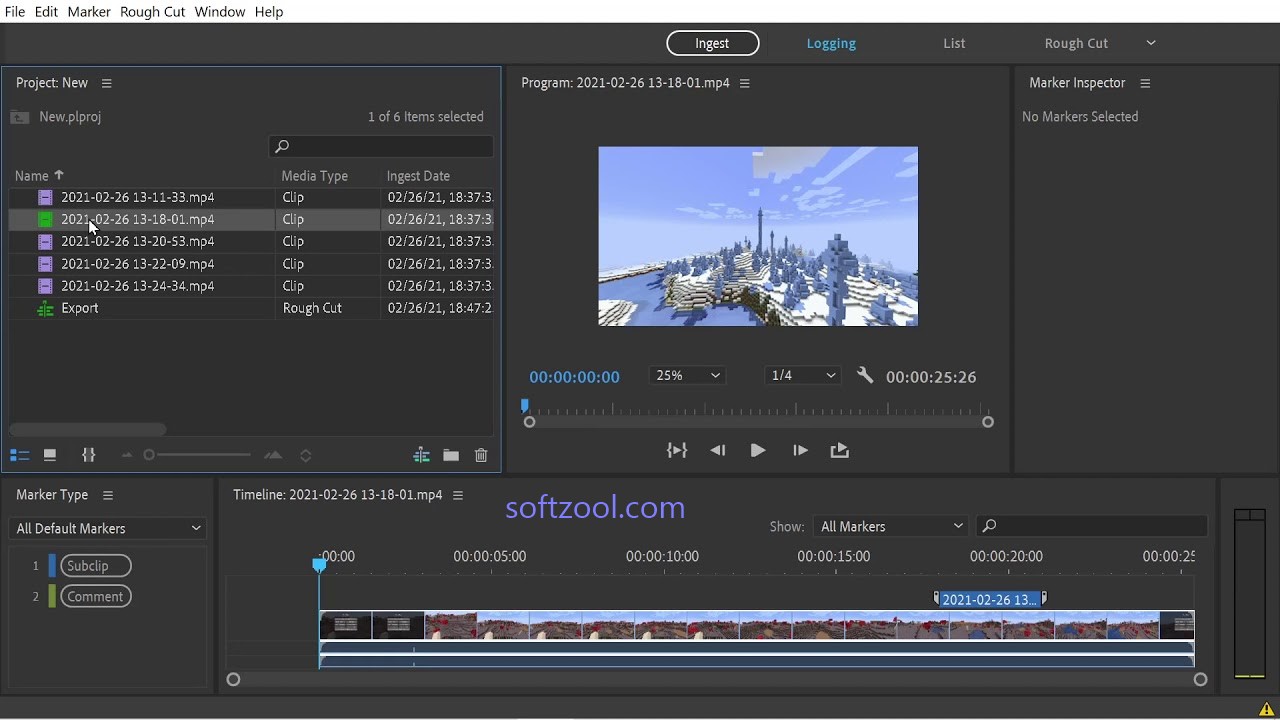Open the 25% zoom level dropdown
Viewport: 1280px width, 720px height.
687,376
